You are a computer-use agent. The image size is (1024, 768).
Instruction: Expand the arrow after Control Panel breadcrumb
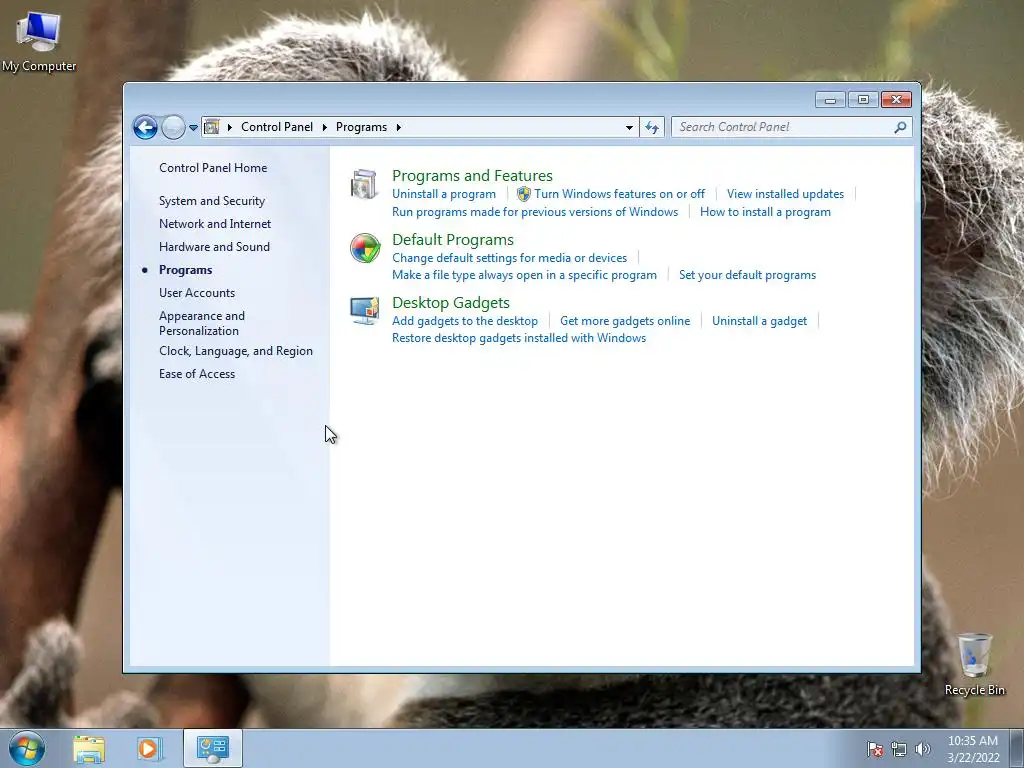pyautogui.click(x=325, y=127)
